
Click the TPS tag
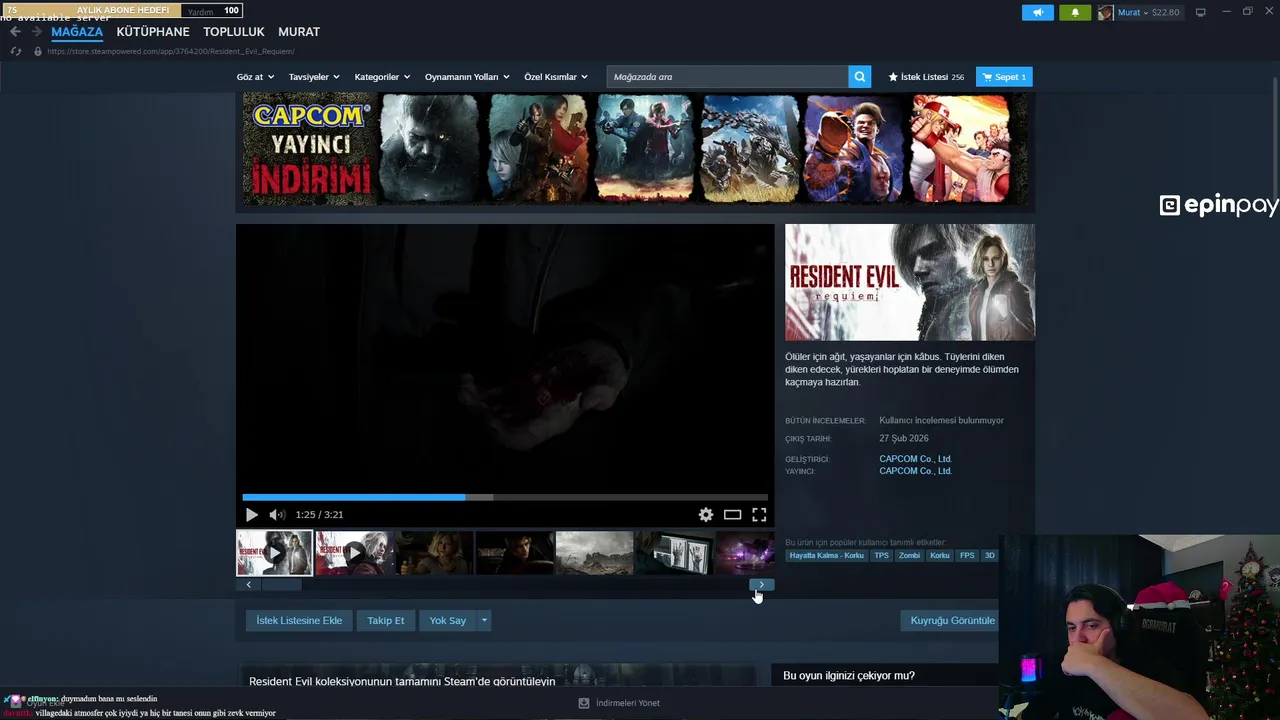(x=881, y=556)
